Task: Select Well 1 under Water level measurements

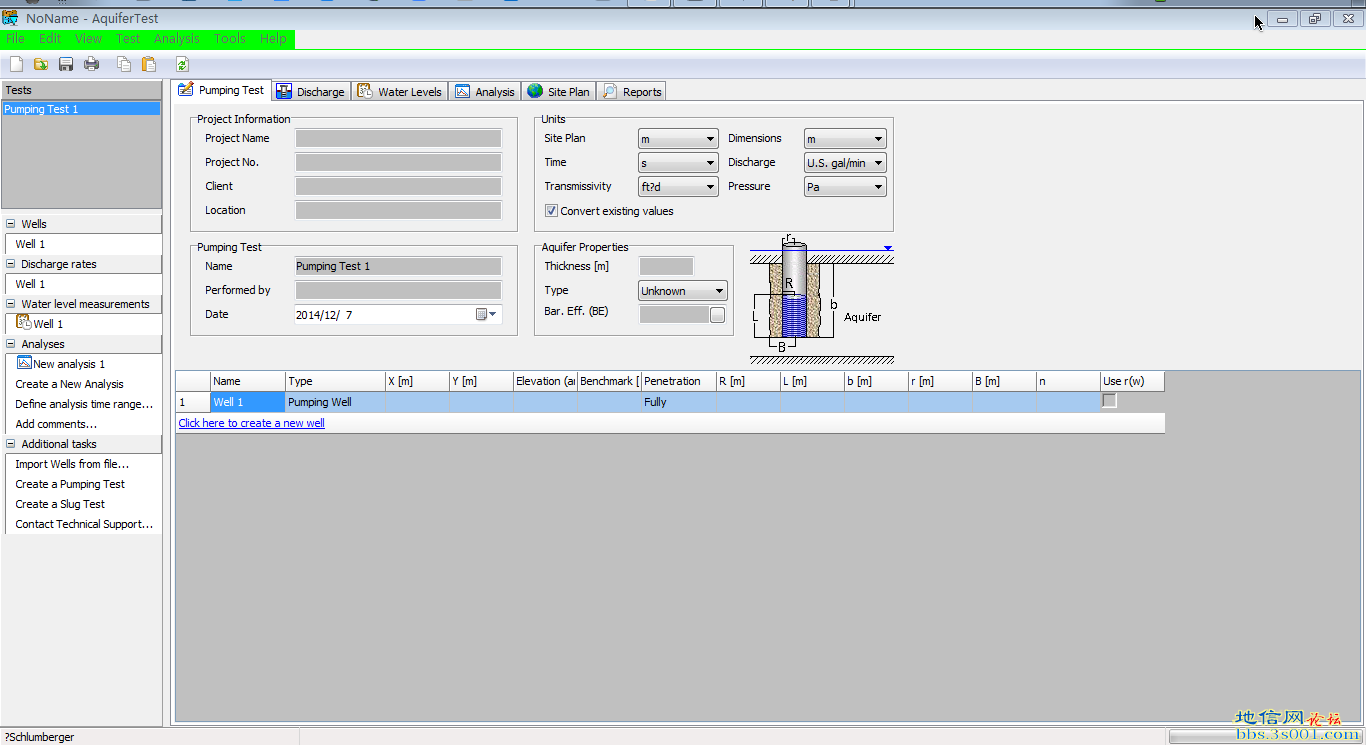Action: point(48,324)
